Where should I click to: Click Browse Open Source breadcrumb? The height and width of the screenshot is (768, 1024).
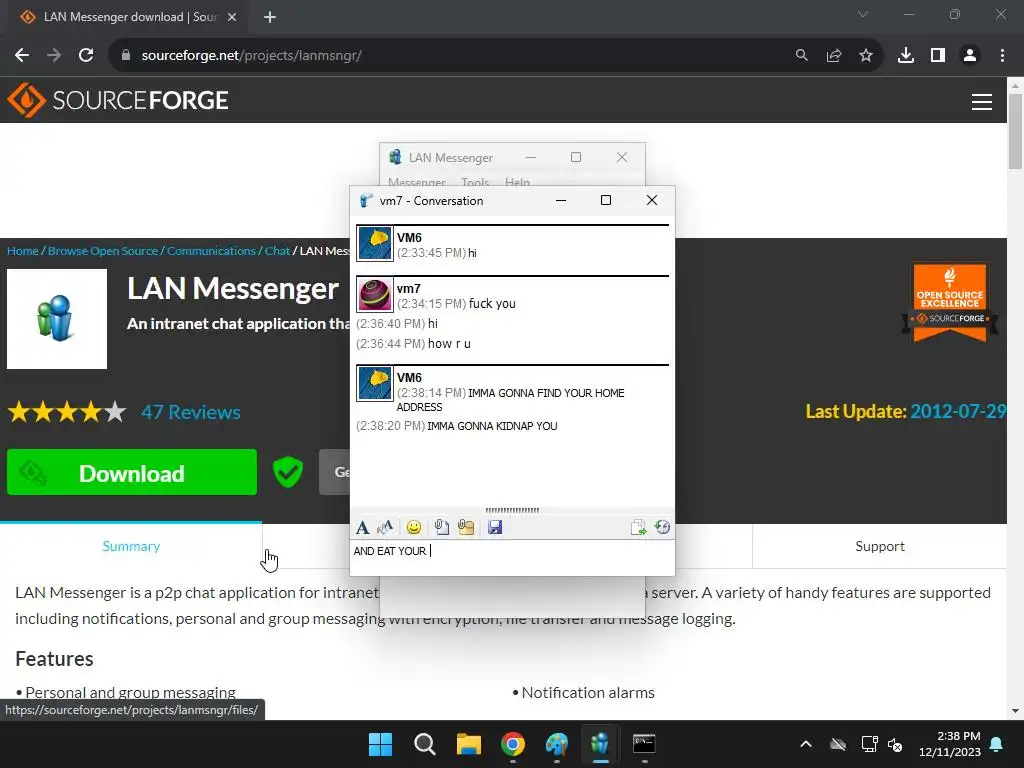103,251
